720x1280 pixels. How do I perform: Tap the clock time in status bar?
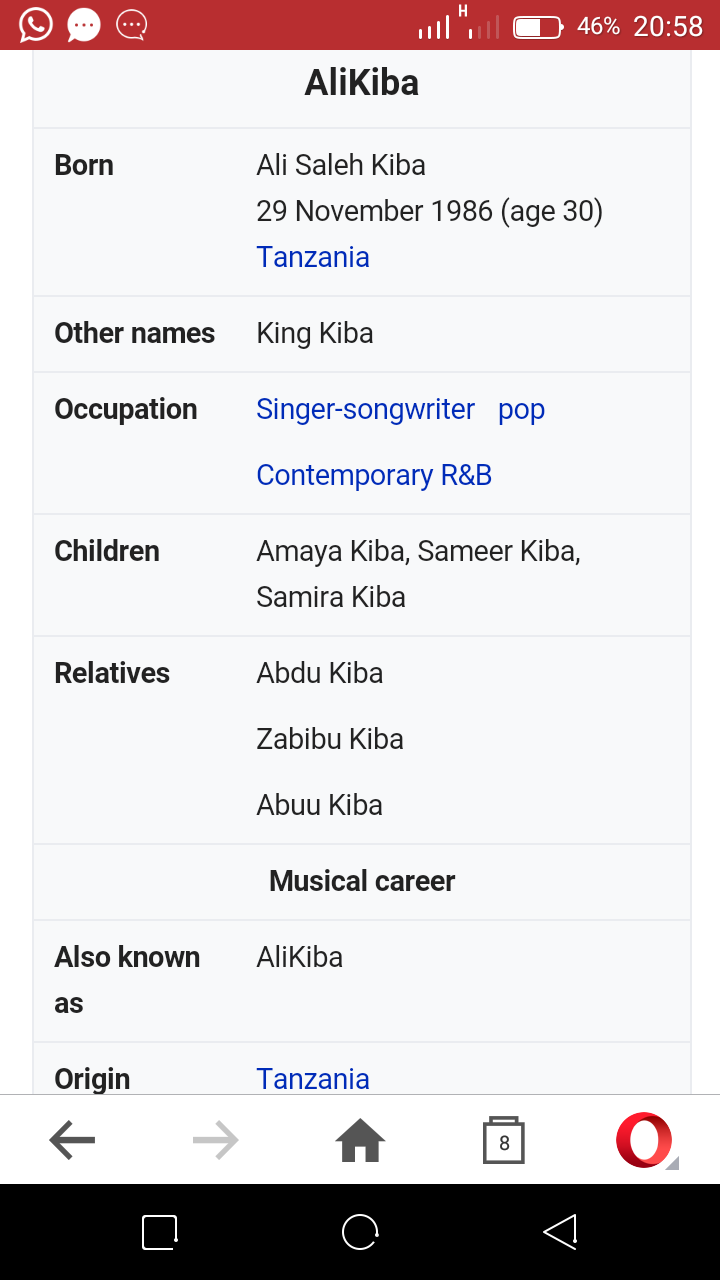pyautogui.click(x=668, y=26)
